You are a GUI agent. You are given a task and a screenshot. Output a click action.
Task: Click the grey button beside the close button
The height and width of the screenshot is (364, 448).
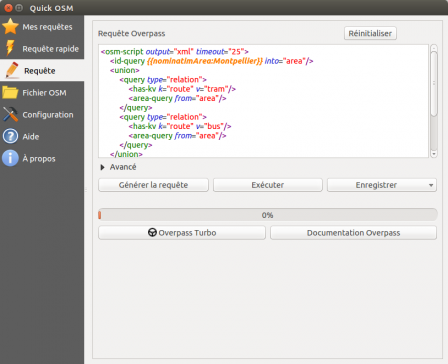pos(19,8)
